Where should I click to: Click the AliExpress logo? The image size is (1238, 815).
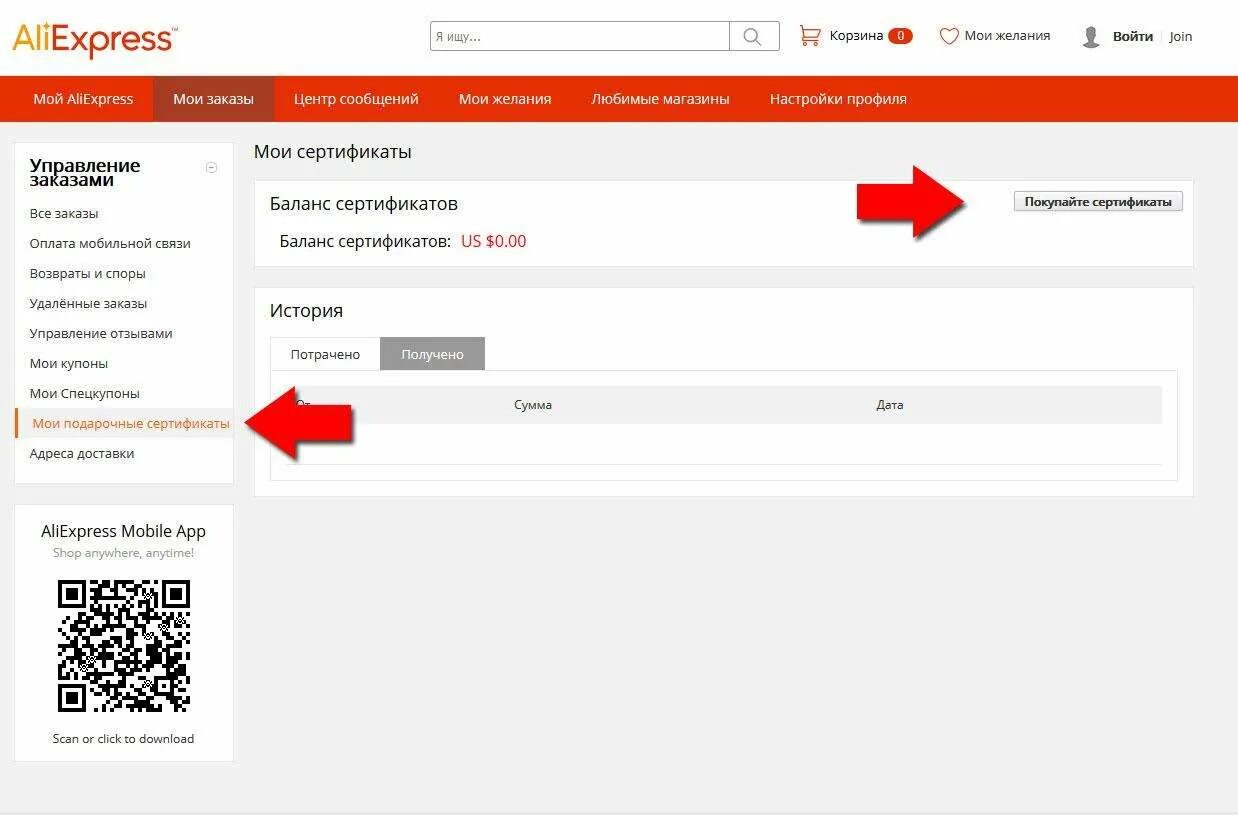[95, 40]
